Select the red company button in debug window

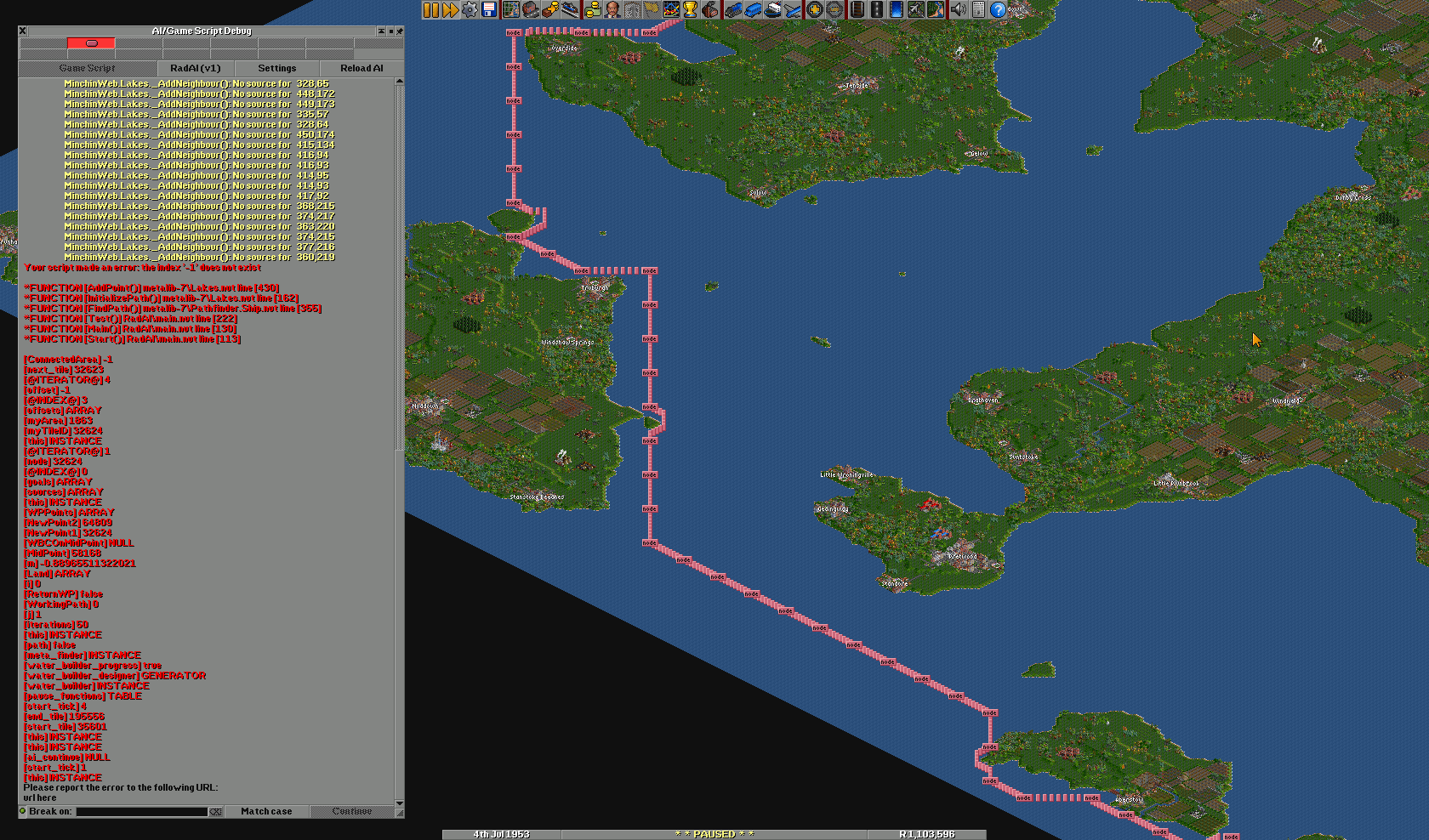(91, 43)
